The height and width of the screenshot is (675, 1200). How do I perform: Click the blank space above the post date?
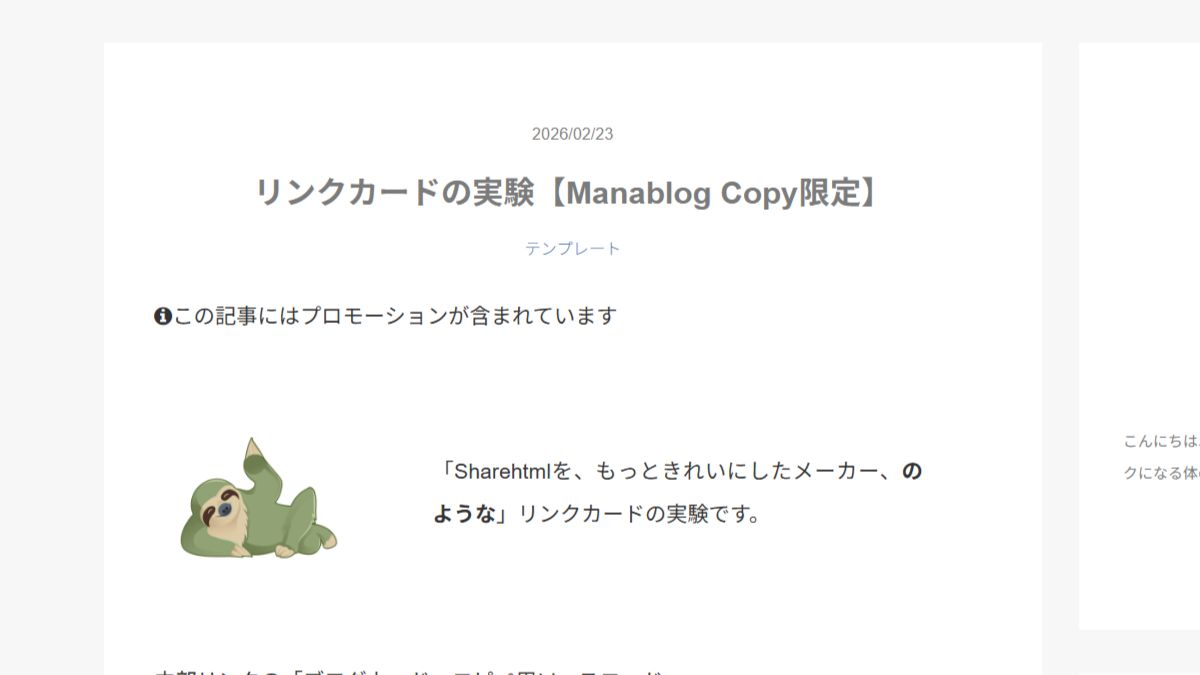point(572,85)
